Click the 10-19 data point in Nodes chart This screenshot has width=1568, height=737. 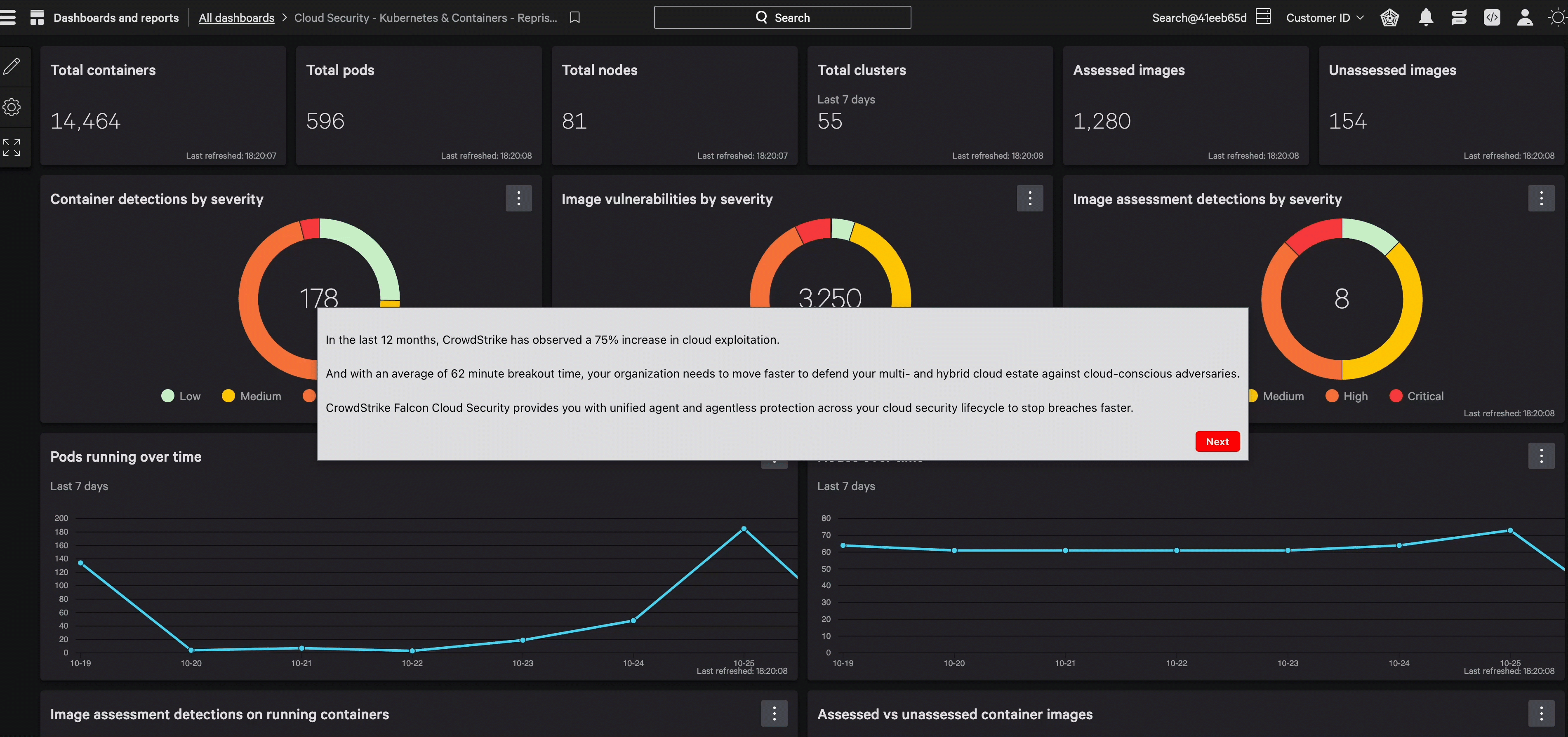(x=843, y=545)
